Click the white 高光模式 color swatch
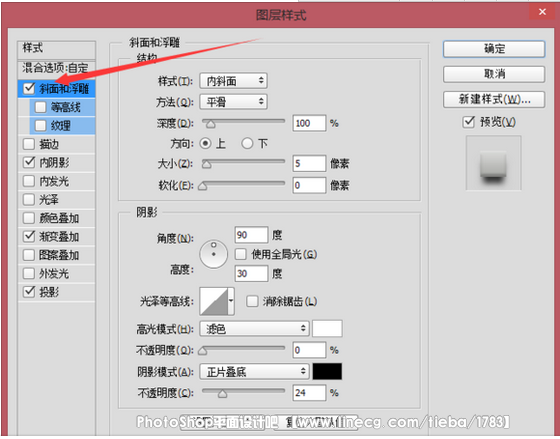The height and width of the screenshot is (439, 560). click(x=327, y=329)
